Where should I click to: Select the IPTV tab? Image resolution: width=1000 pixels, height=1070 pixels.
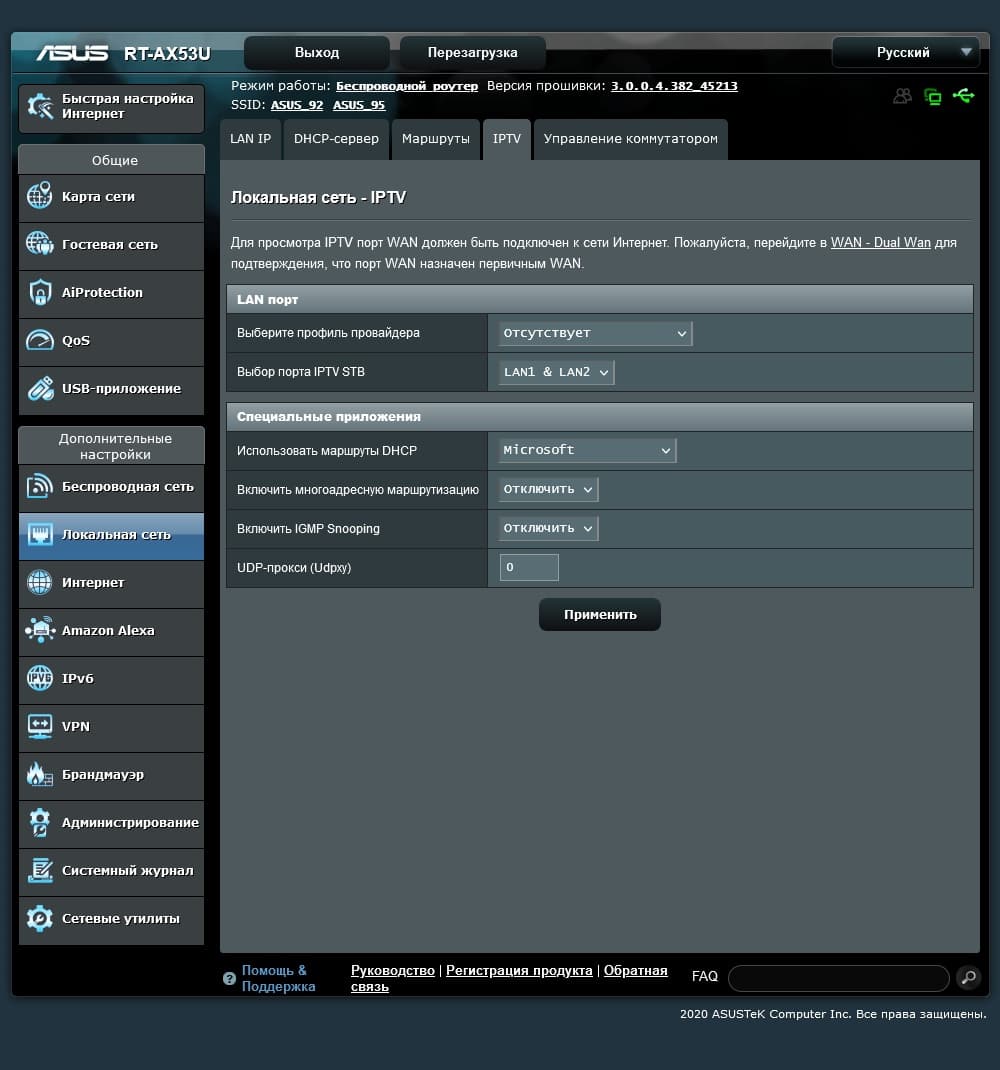pos(506,139)
